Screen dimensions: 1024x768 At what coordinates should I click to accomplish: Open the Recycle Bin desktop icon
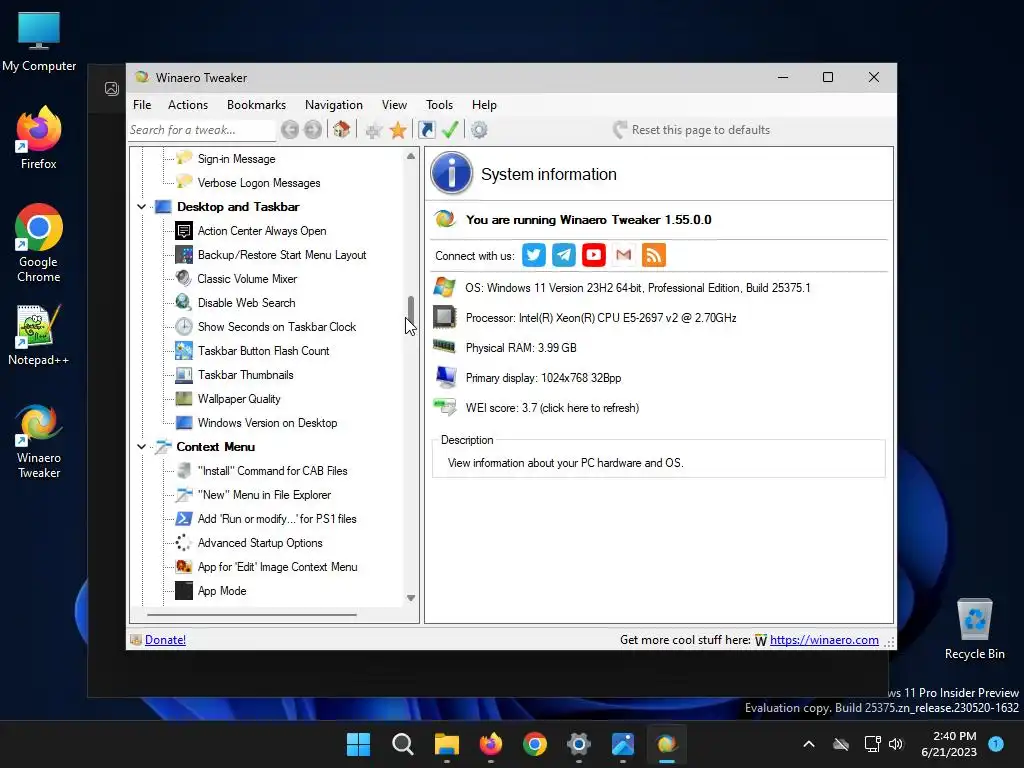point(974,630)
